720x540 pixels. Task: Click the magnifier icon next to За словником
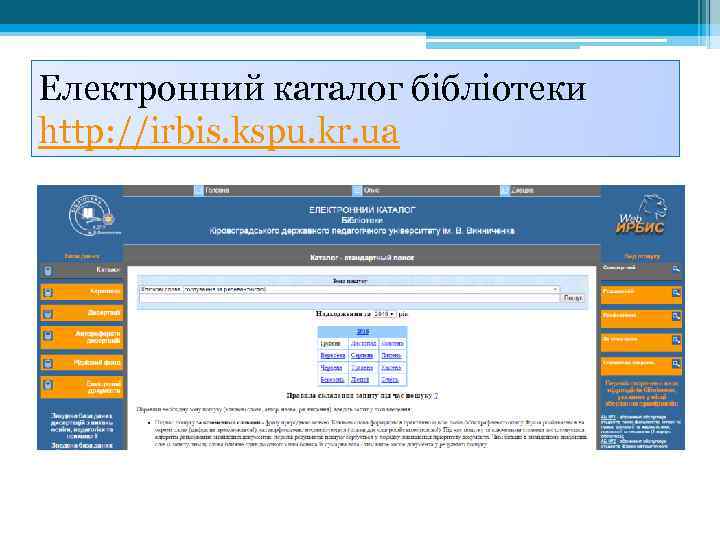pyautogui.click(x=676, y=340)
